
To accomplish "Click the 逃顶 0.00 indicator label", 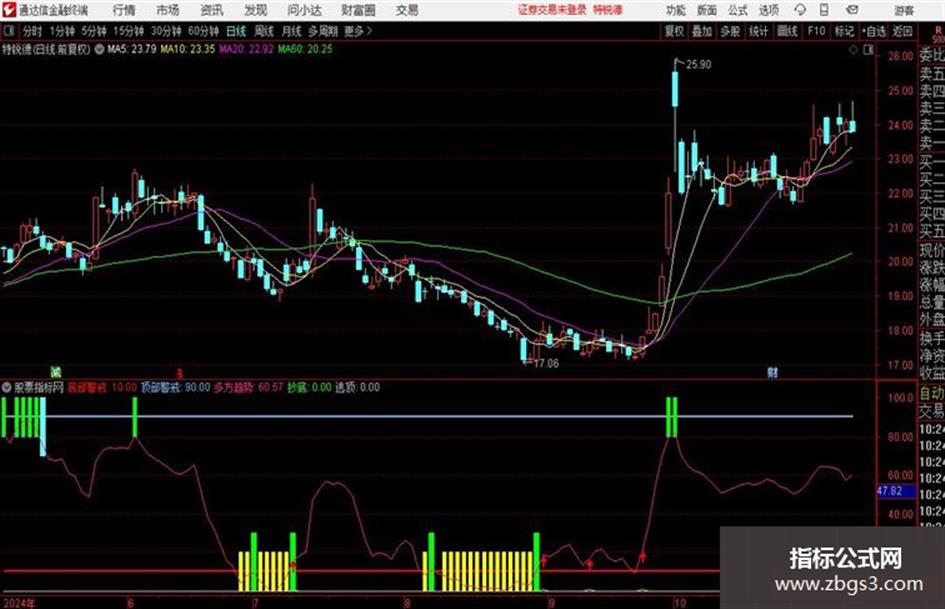I will 357,387.
